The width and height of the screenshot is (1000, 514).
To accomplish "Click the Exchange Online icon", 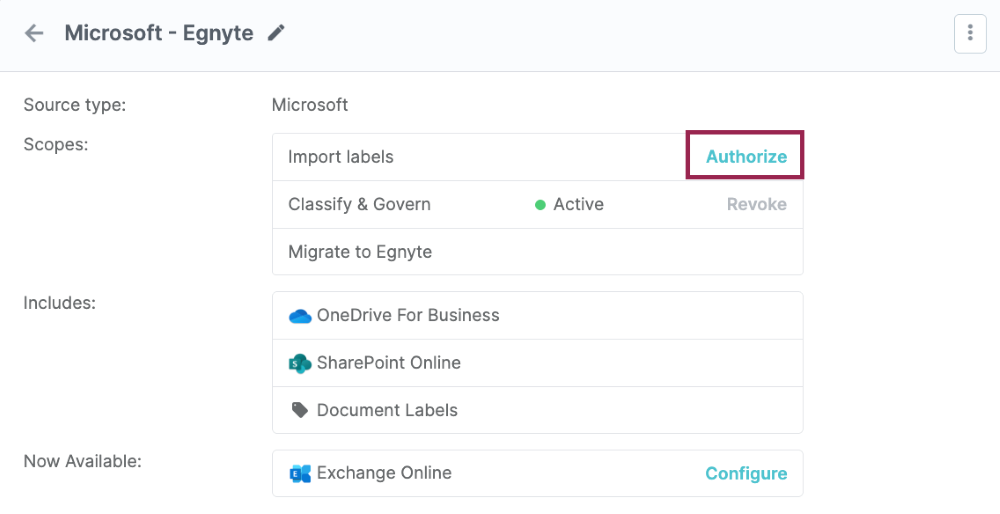I will tap(300, 473).
